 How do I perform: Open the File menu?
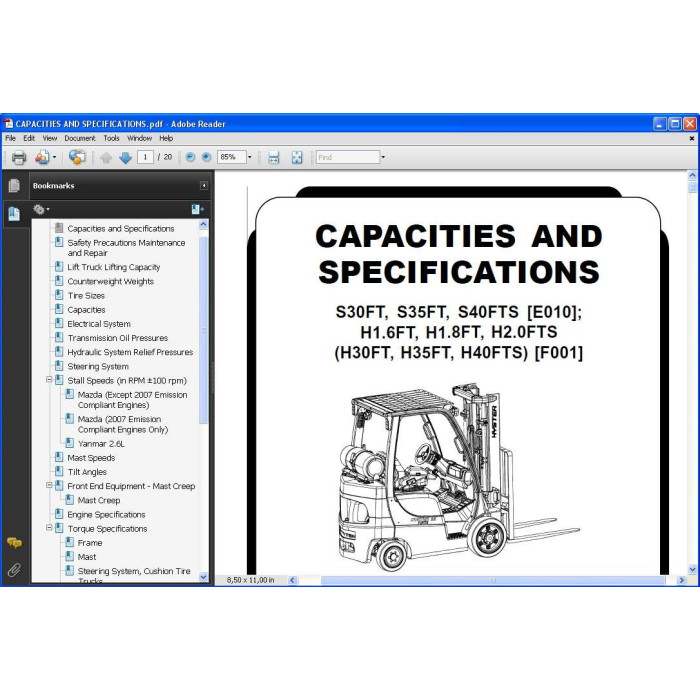(10, 138)
